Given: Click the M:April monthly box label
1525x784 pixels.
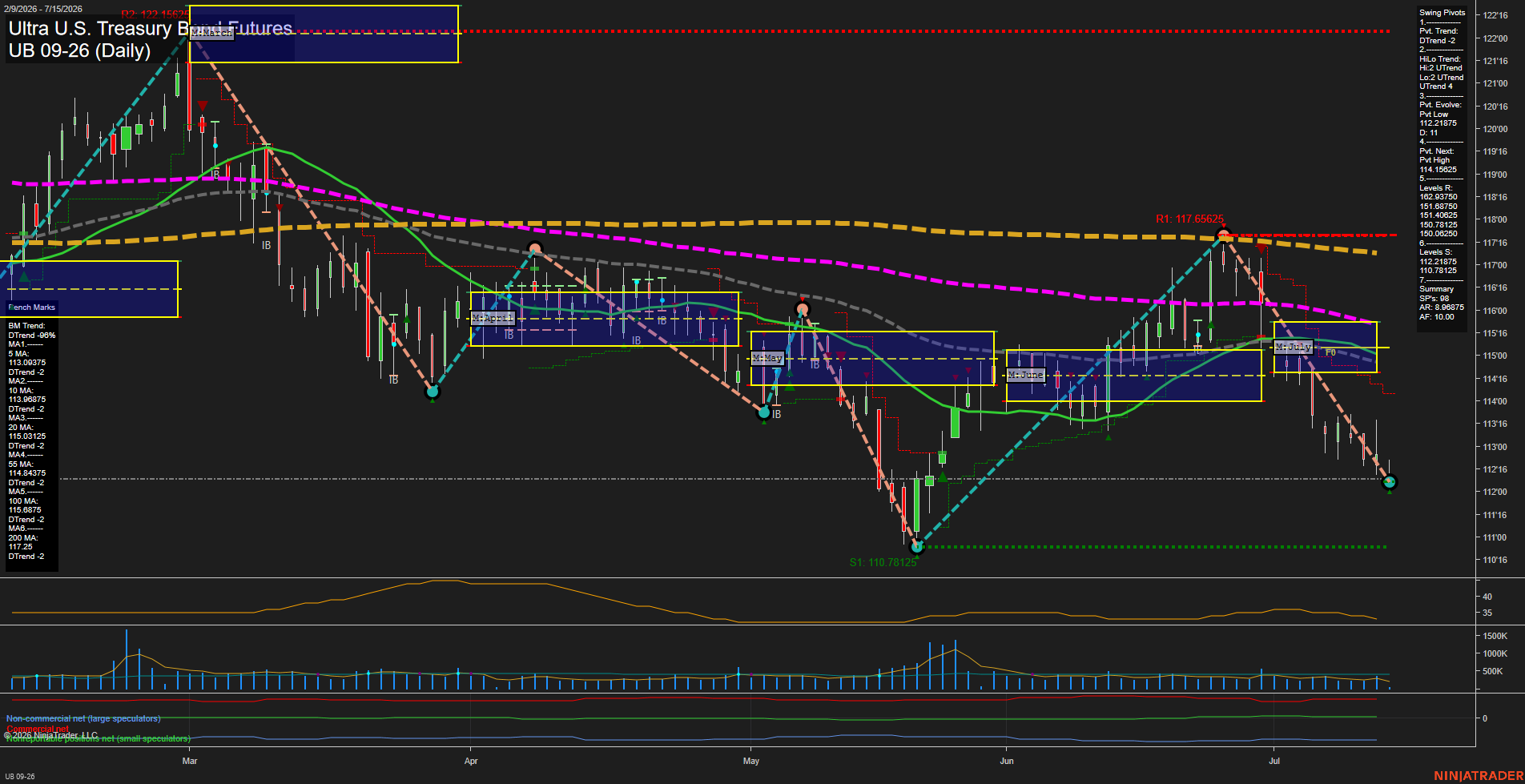Looking at the screenshot, I should (x=493, y=318).
